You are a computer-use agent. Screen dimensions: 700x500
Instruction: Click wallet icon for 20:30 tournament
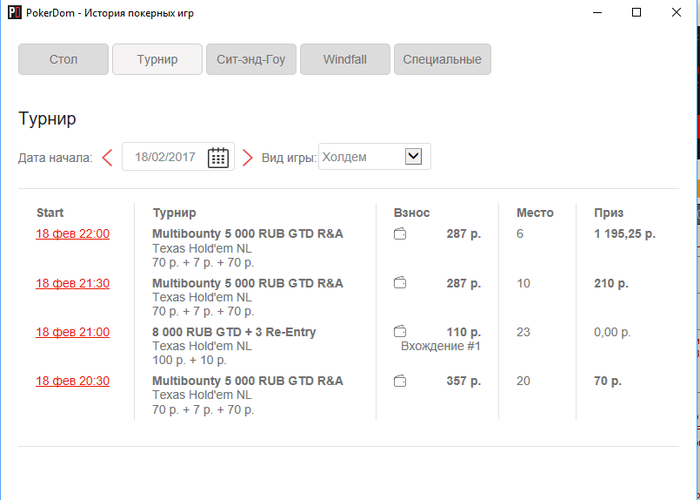pyautogui.click(x=400, y=381)
